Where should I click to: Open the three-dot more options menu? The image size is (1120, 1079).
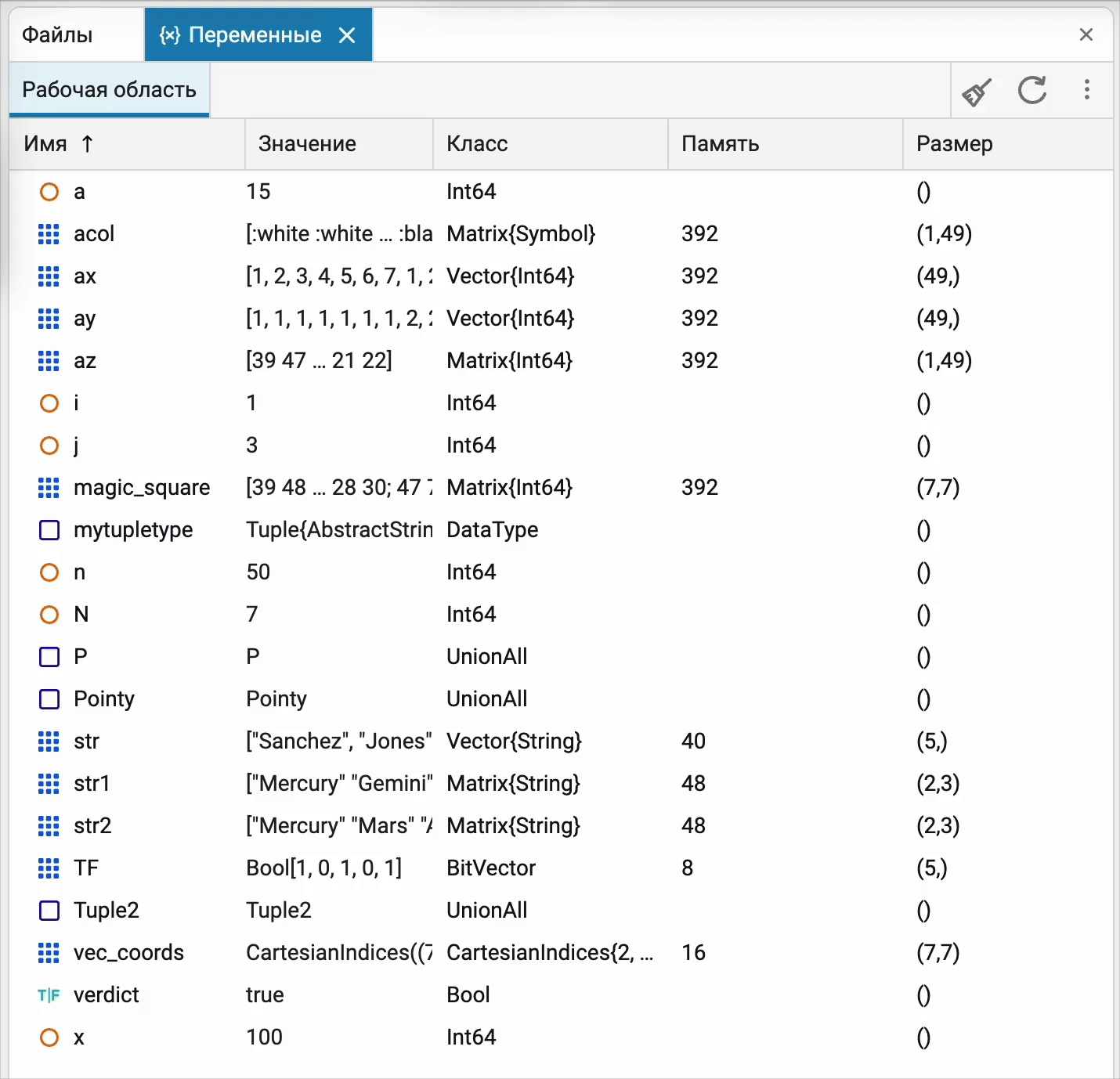tap(1086, 90)
